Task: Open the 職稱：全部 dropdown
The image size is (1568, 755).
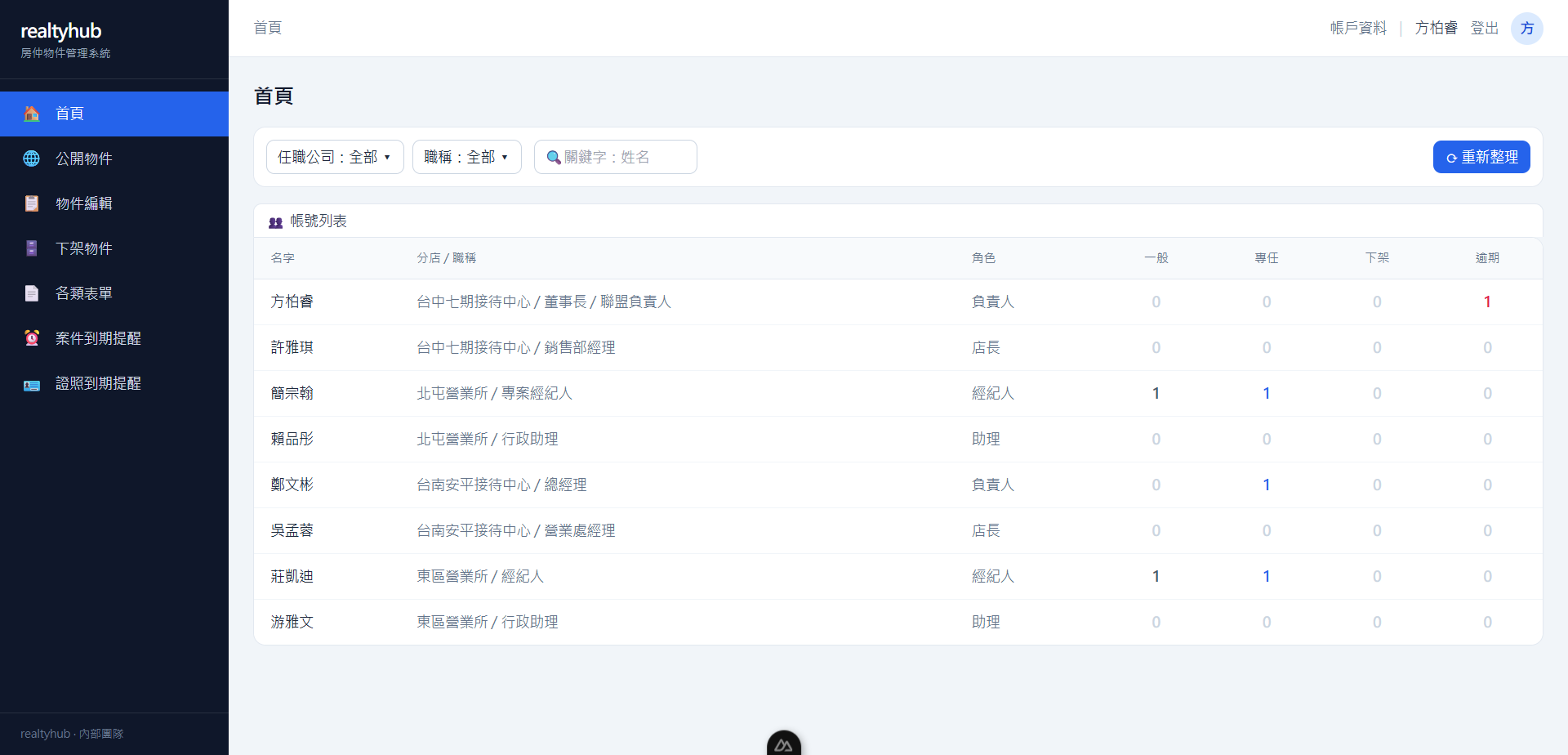Action: [467, 157]
